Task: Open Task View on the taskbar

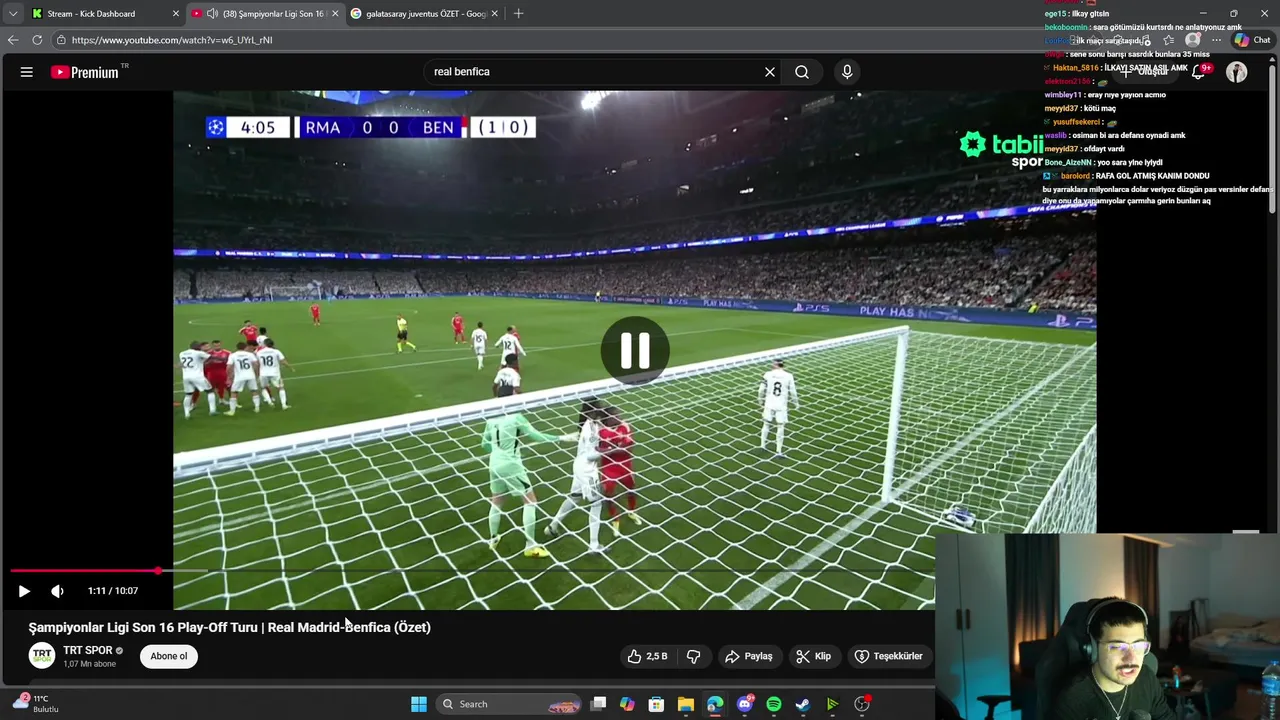Action: point(598,704)
